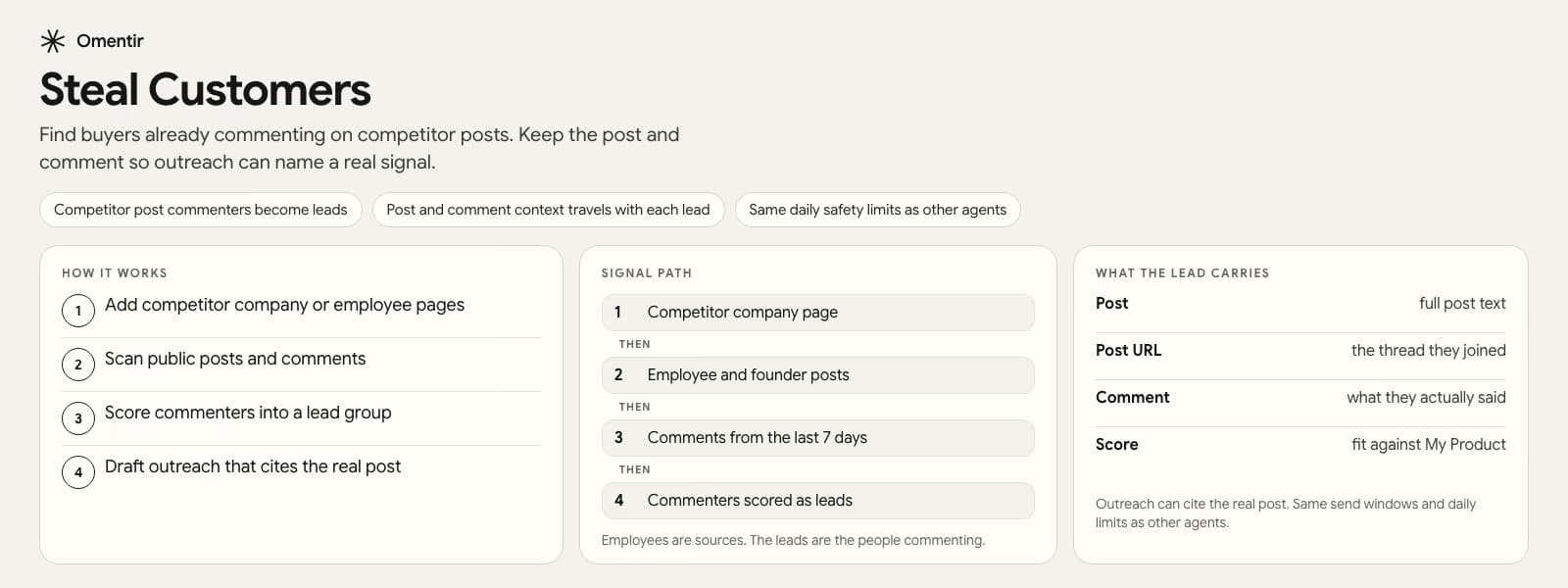Click the Omentir asterisk logo icon
Image resolution: width=1568 pixels, height=588 pixels.
tap(53, 40)
